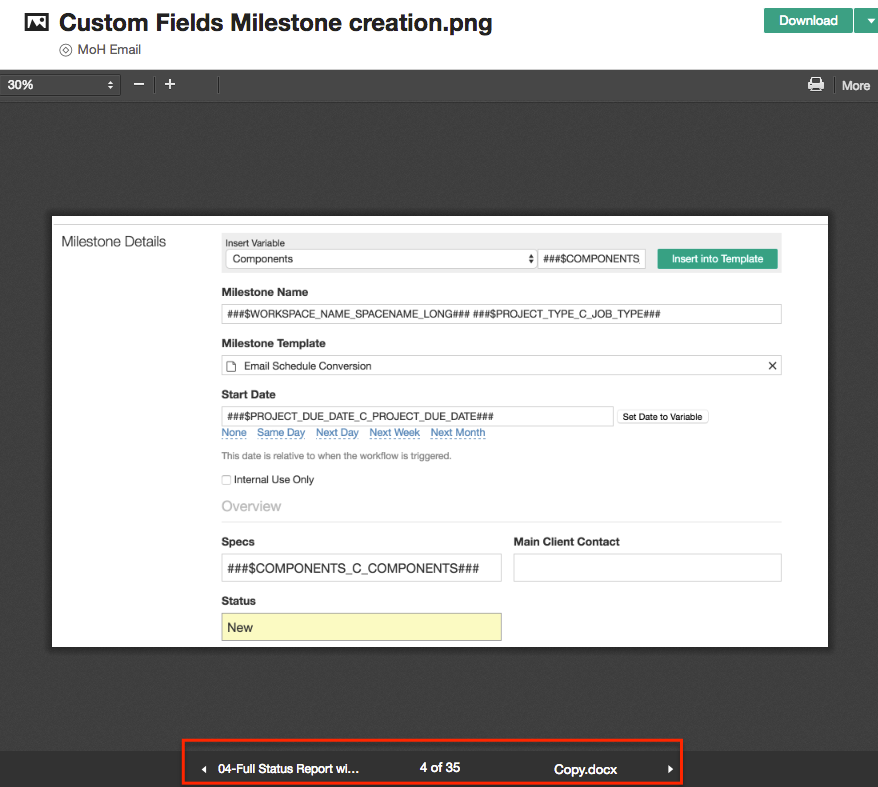Go to next file with right arrow
Image resolution: width=878 pixels, height=787 pixels.
click(x=670, y=770)
